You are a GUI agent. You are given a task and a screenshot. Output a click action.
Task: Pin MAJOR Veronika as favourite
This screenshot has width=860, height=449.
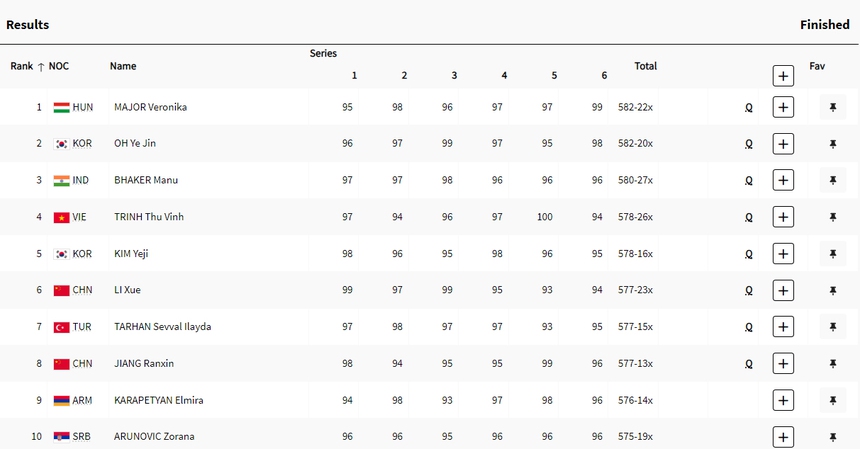coord(832,107)
